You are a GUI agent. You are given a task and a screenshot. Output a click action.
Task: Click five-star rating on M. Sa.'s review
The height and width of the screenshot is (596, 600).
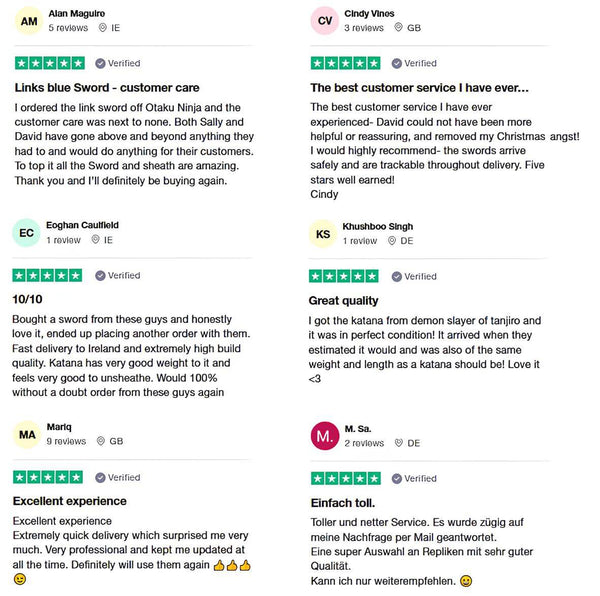point(345,478)
